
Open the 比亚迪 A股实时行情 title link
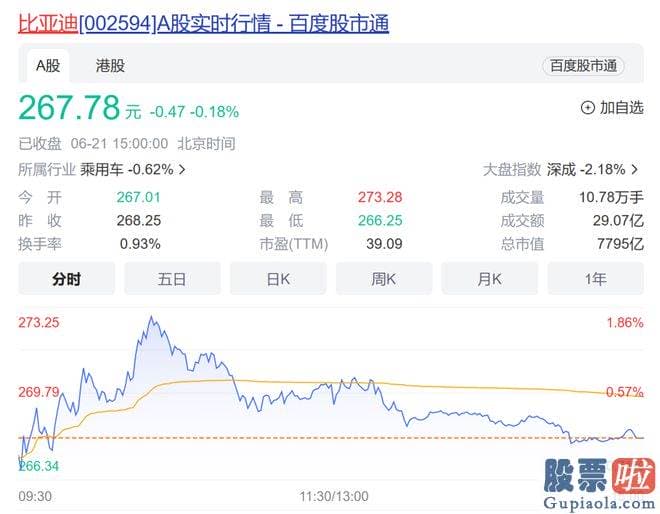[x=203, y=24]
